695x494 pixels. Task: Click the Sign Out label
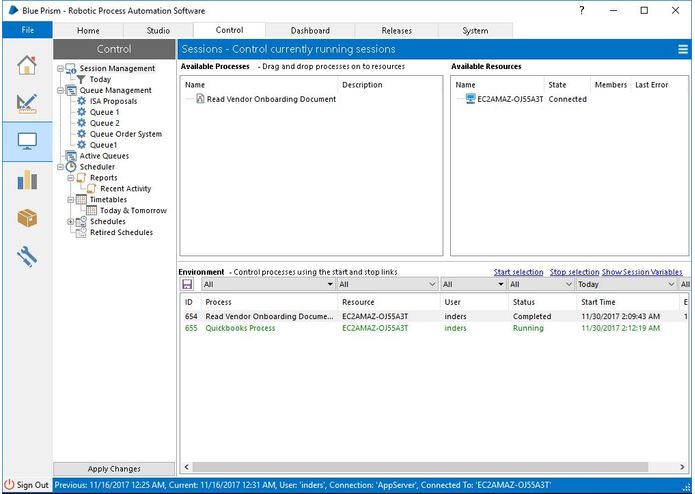click(32, 485)
